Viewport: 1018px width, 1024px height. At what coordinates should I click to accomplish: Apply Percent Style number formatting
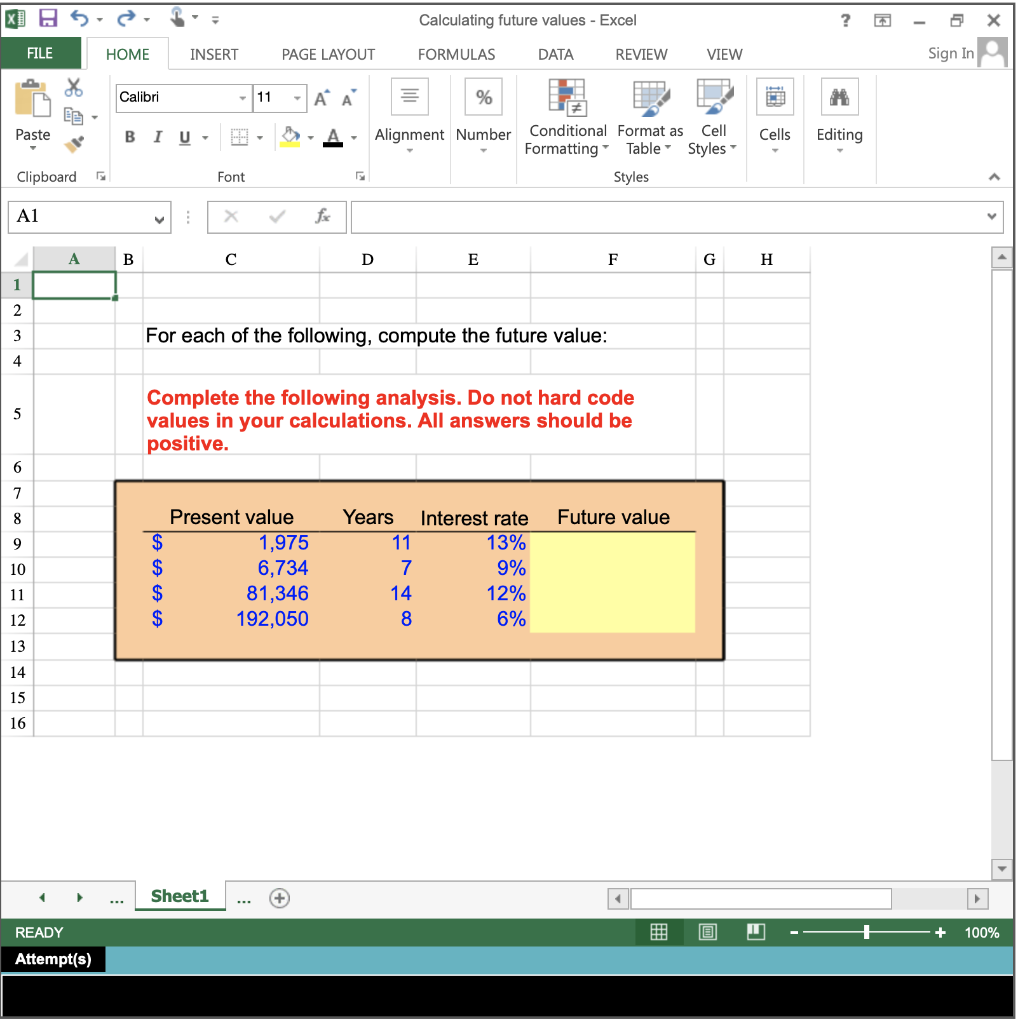[x=483, y=96]
